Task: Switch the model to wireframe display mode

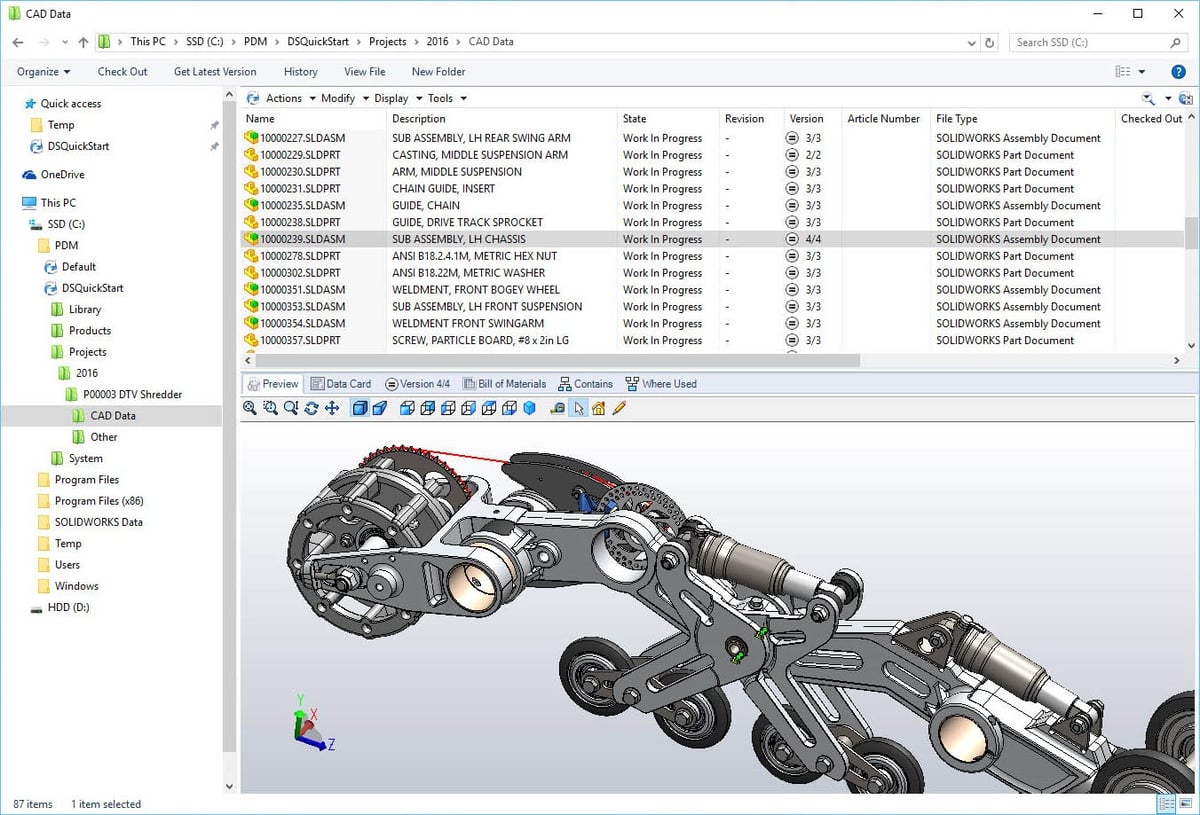Action: pyautogui.click(x=381, y=408)
